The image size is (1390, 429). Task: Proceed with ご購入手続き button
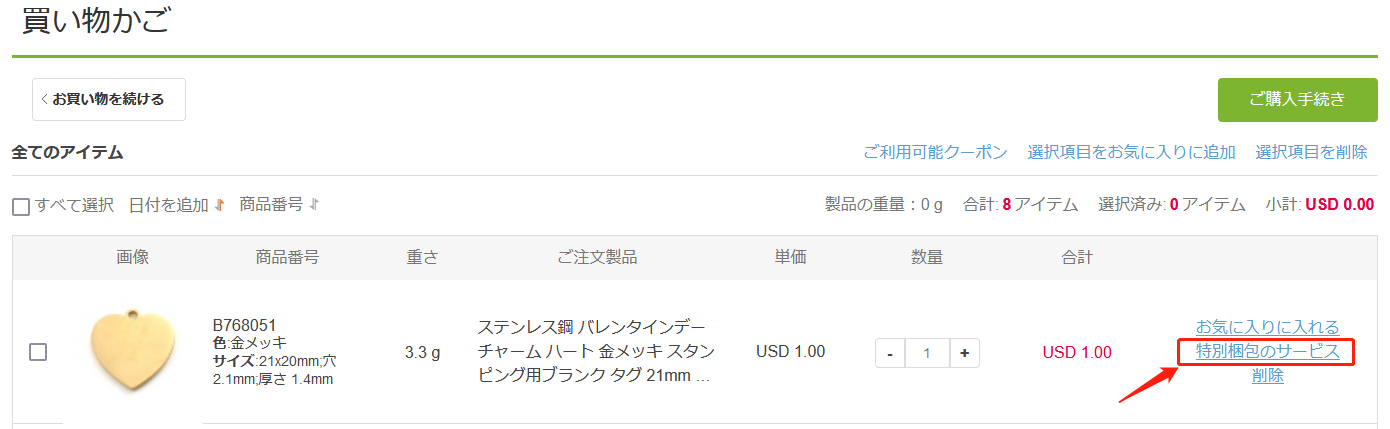click(x=1297, y=99)
